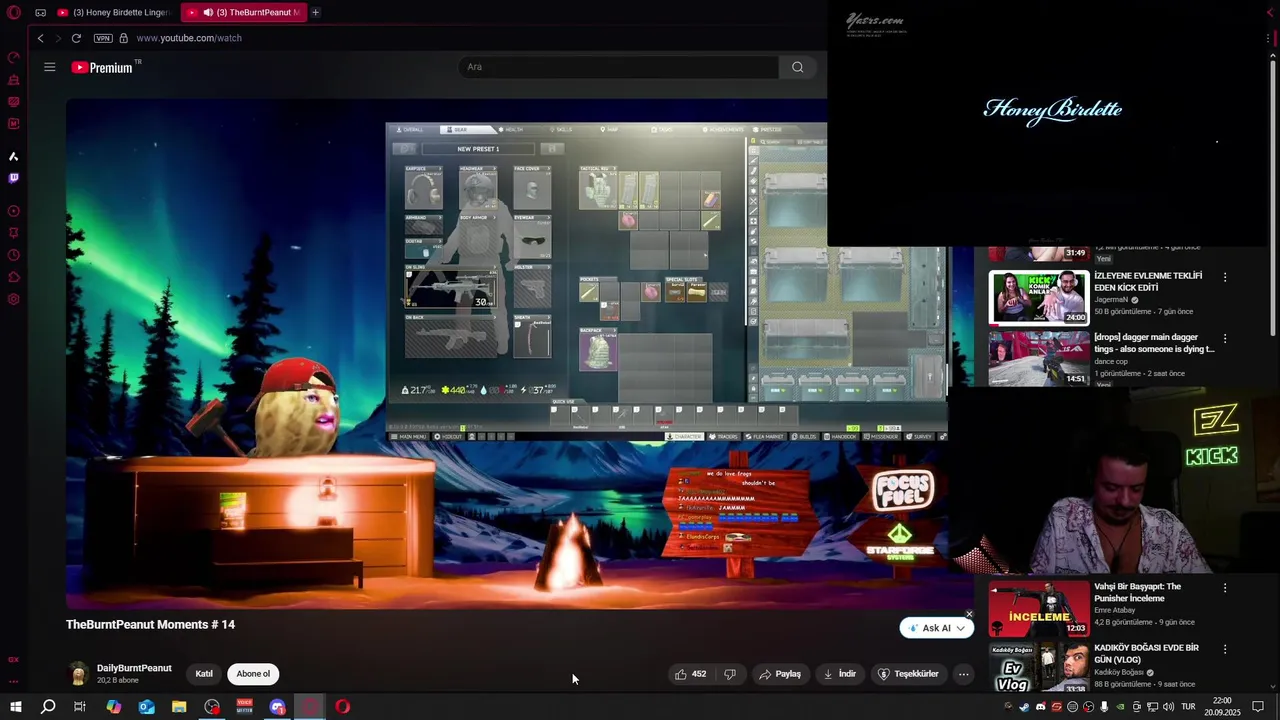This screenshot has height=720, width=1280.
Task: Open DailyBurntPeanut channel name link
Action: pyautogui.click(x=134, y=668)
